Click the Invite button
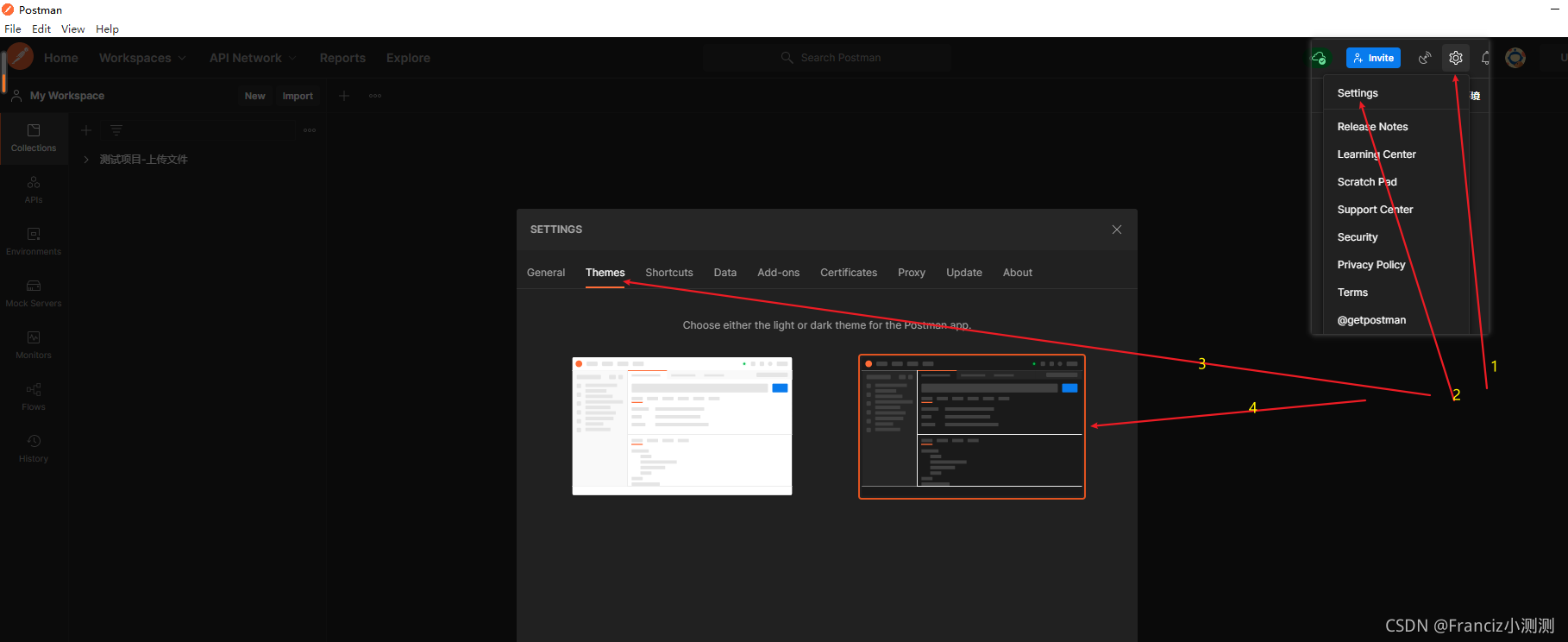The image size is (1568, 642). click(1373, 58)
